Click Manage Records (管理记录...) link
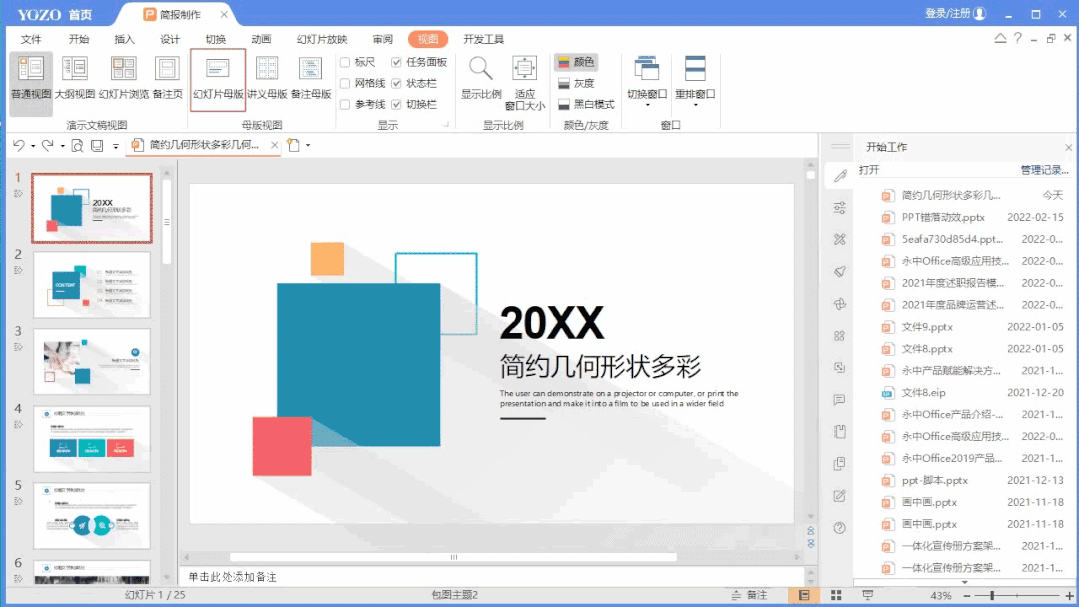 pyautogui.click(x=1045, y=170)
